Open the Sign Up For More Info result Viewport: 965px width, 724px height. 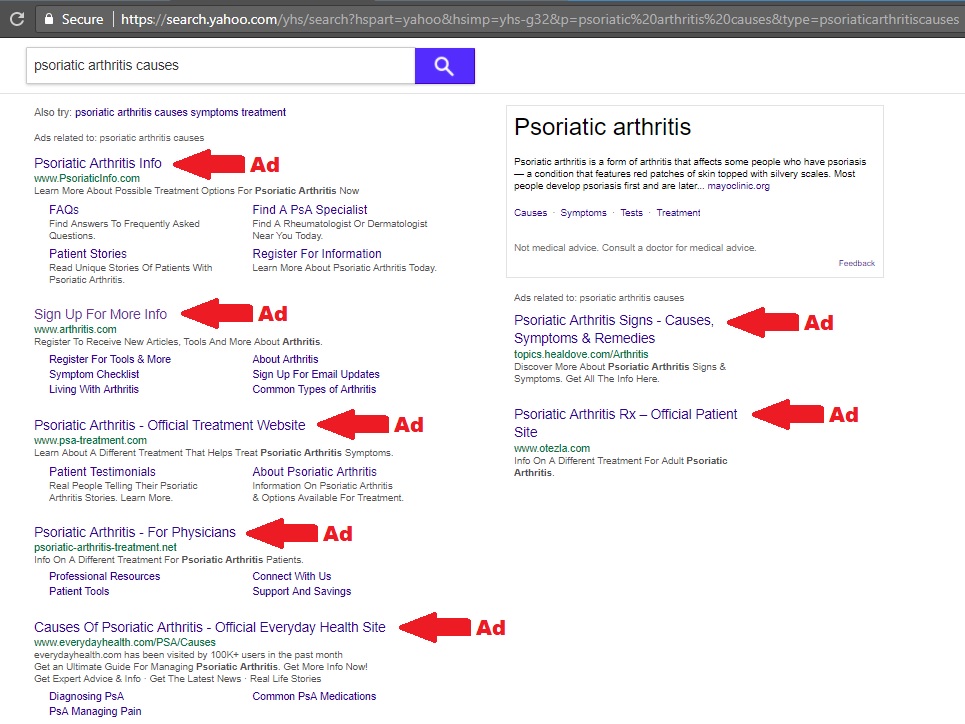tap(100, 314)
